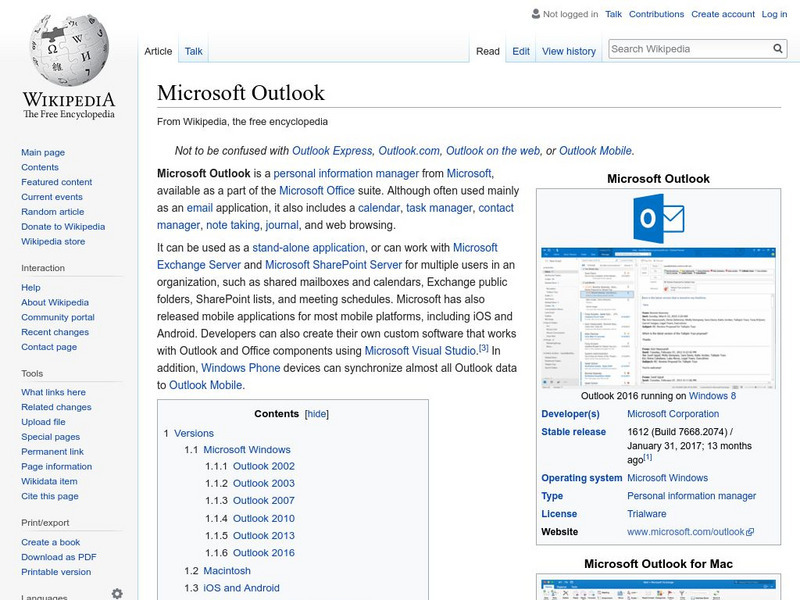Open www.microsoft.com/outlook website link

(686, 532)
